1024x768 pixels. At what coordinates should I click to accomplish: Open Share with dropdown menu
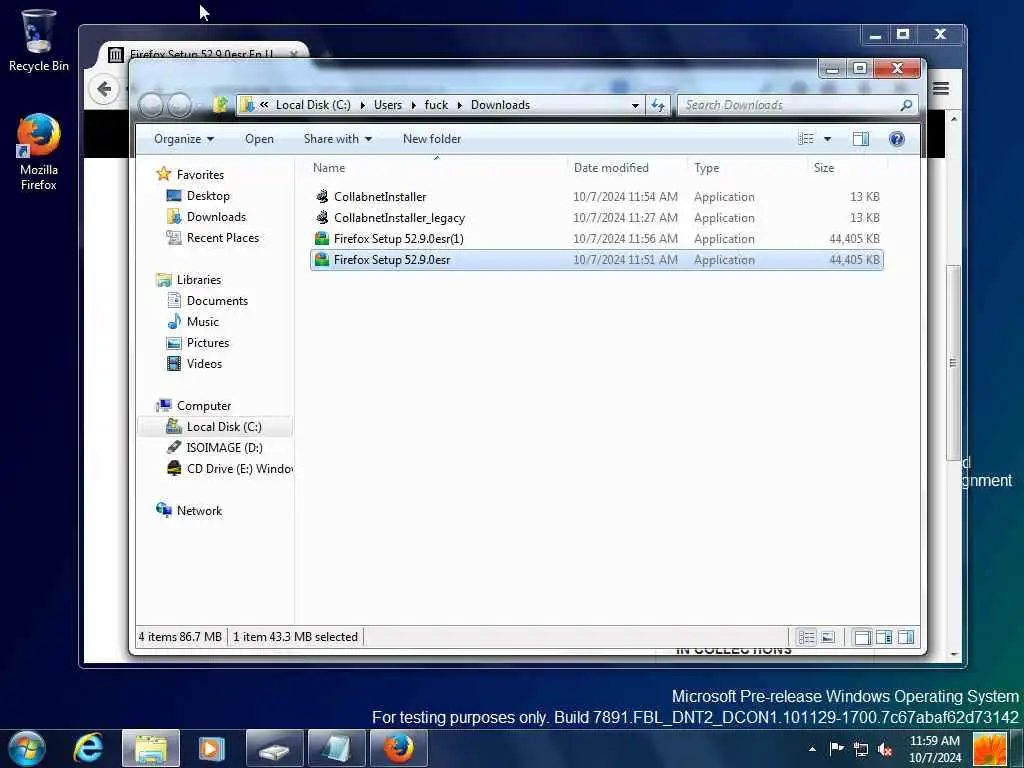(338, 139)
